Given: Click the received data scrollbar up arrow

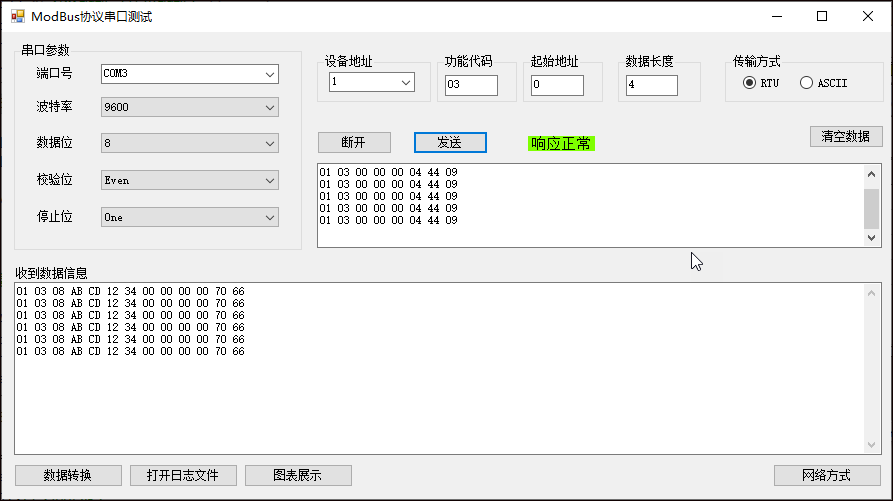Looking at the screenshot, I should (871, 293).
